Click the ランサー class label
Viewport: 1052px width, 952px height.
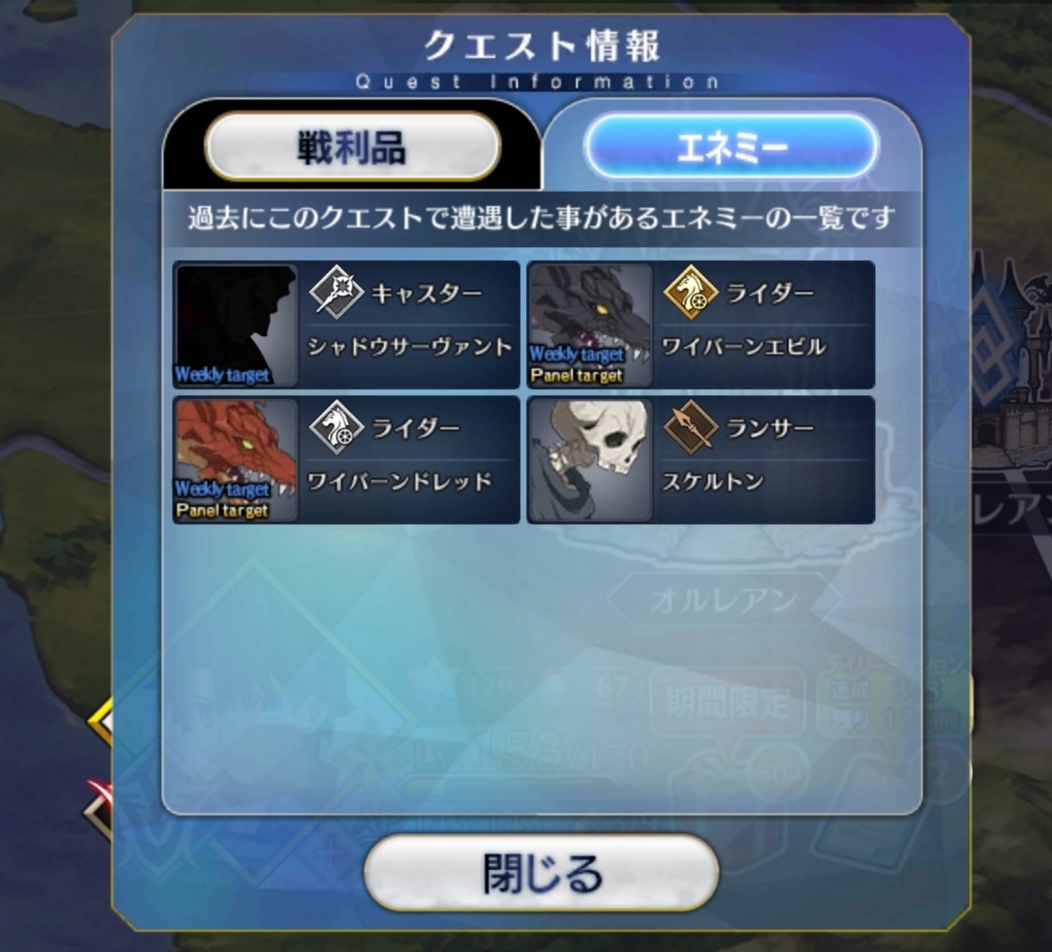tap(770, 428)
